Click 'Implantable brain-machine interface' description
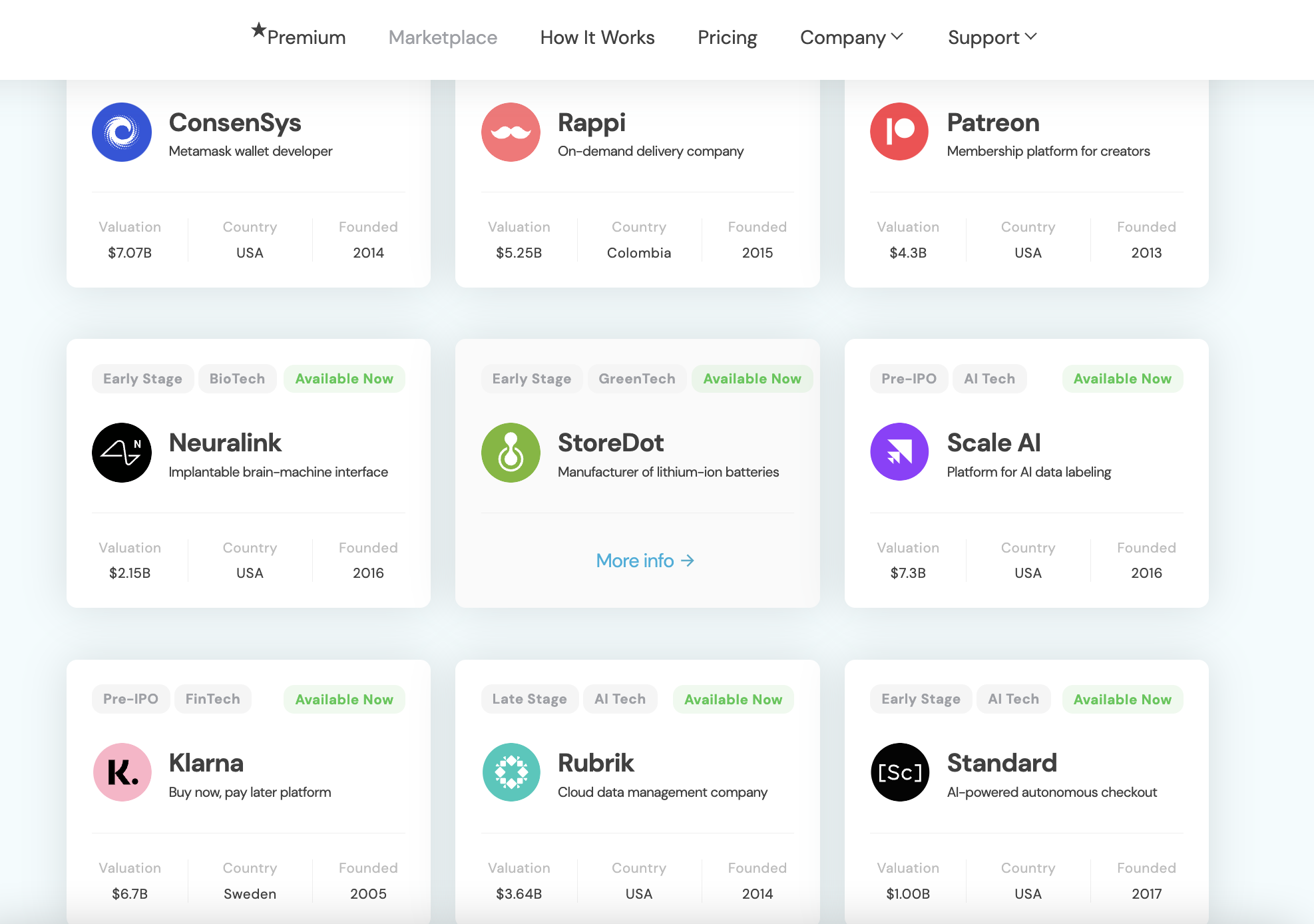The height and width of the screenshot is (924, 1314). click(278, 472)
